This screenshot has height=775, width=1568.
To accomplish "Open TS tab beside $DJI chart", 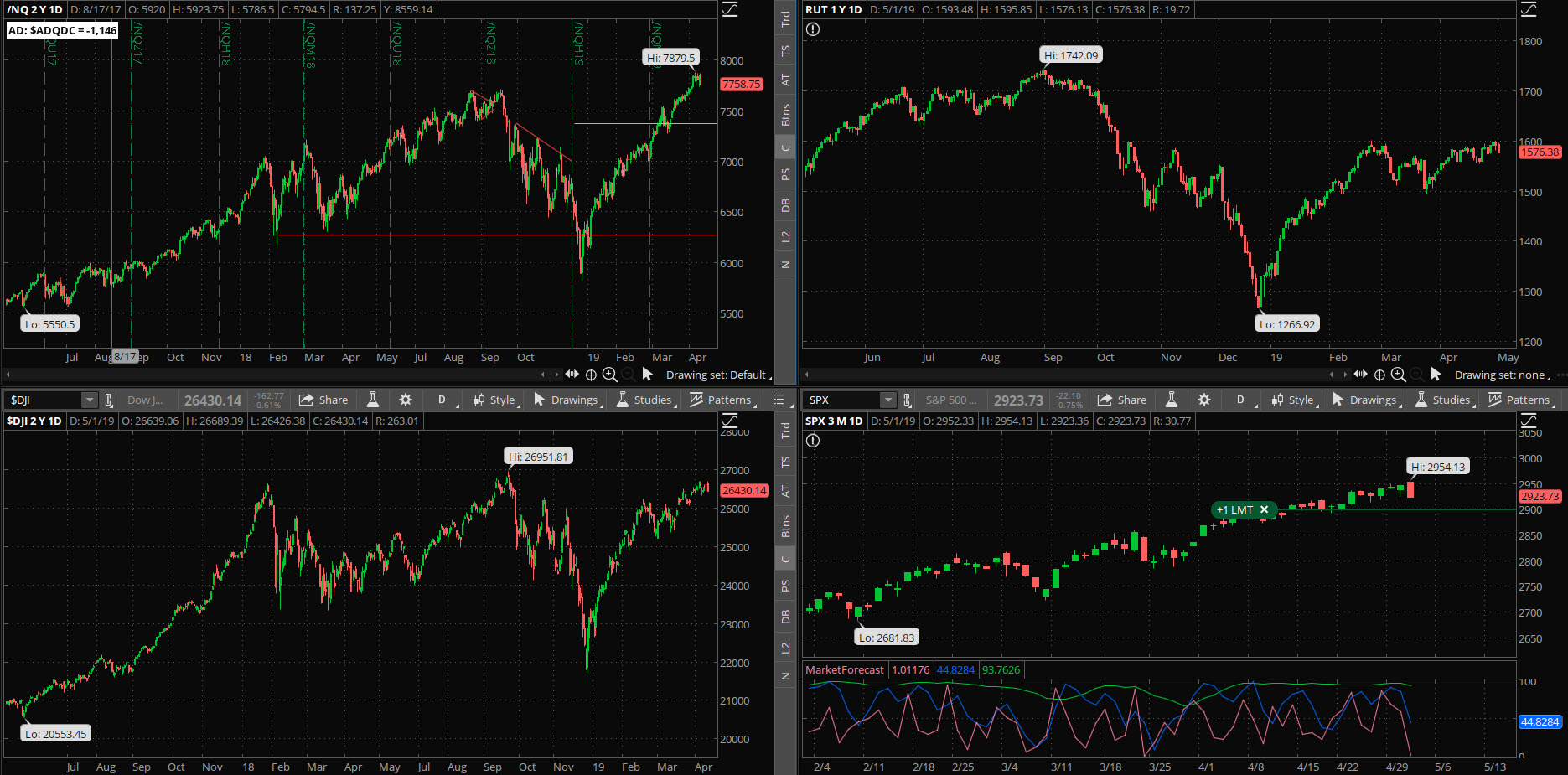I will point(785,462).
